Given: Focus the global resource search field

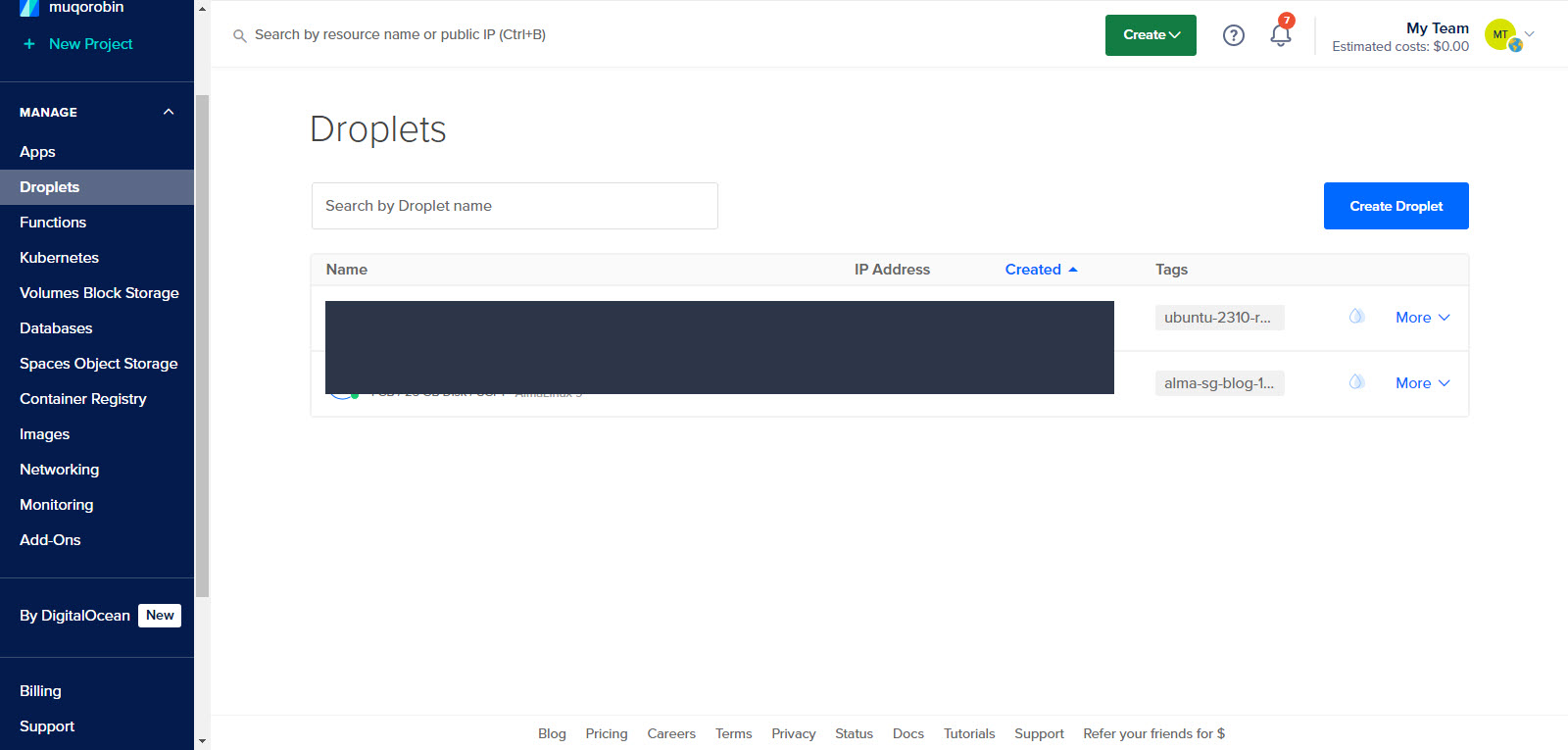Looking at the screenshot, I should point(400,34).
